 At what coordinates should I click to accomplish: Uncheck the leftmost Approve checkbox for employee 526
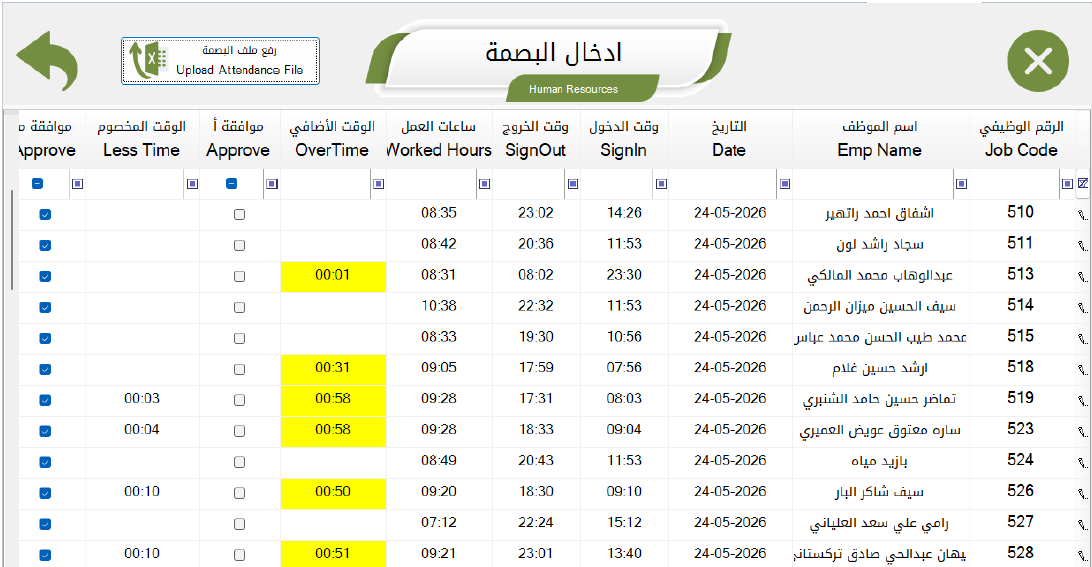45,493
